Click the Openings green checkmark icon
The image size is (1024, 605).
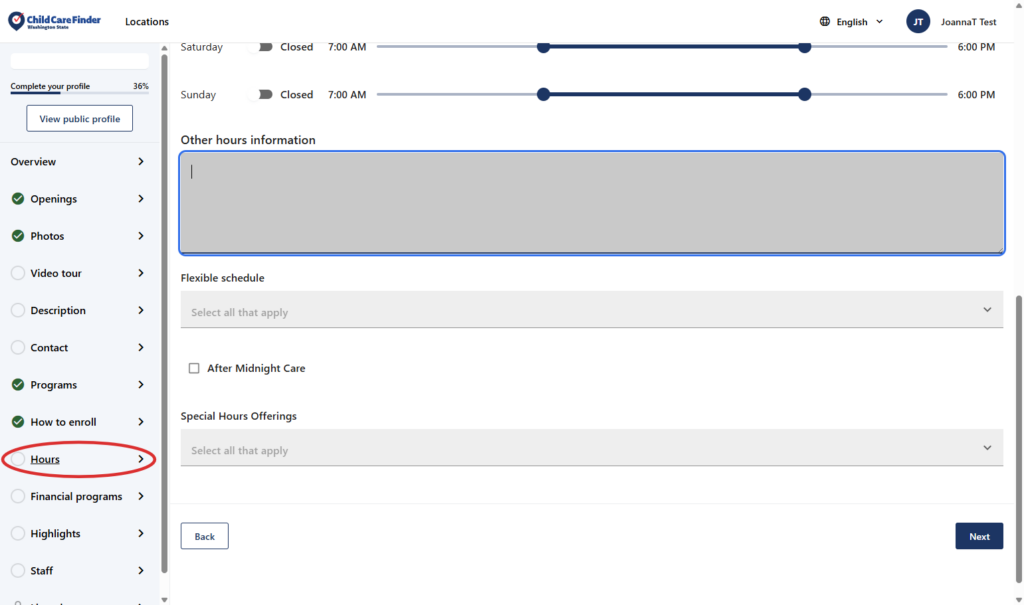[18, 199]
